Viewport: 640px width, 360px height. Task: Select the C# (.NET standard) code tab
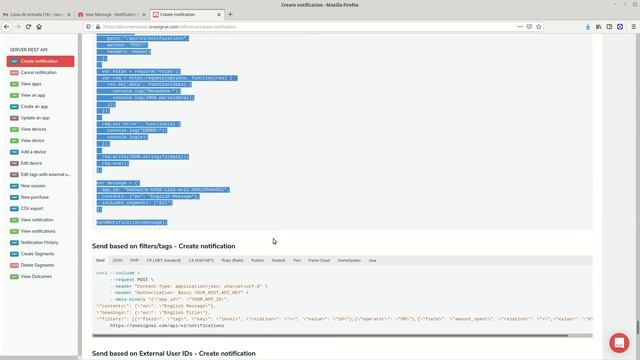164,260
